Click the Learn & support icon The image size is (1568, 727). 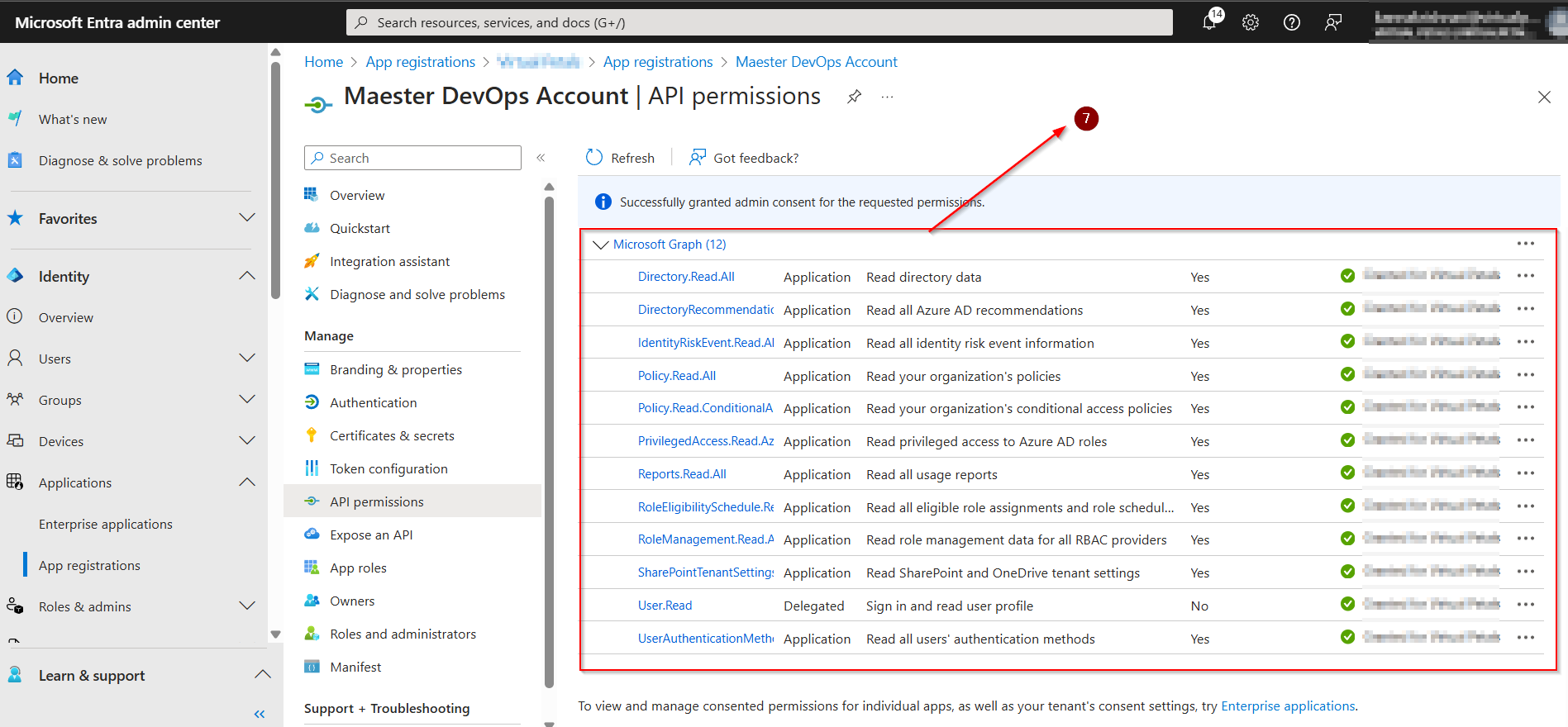(x=15, y=675)
